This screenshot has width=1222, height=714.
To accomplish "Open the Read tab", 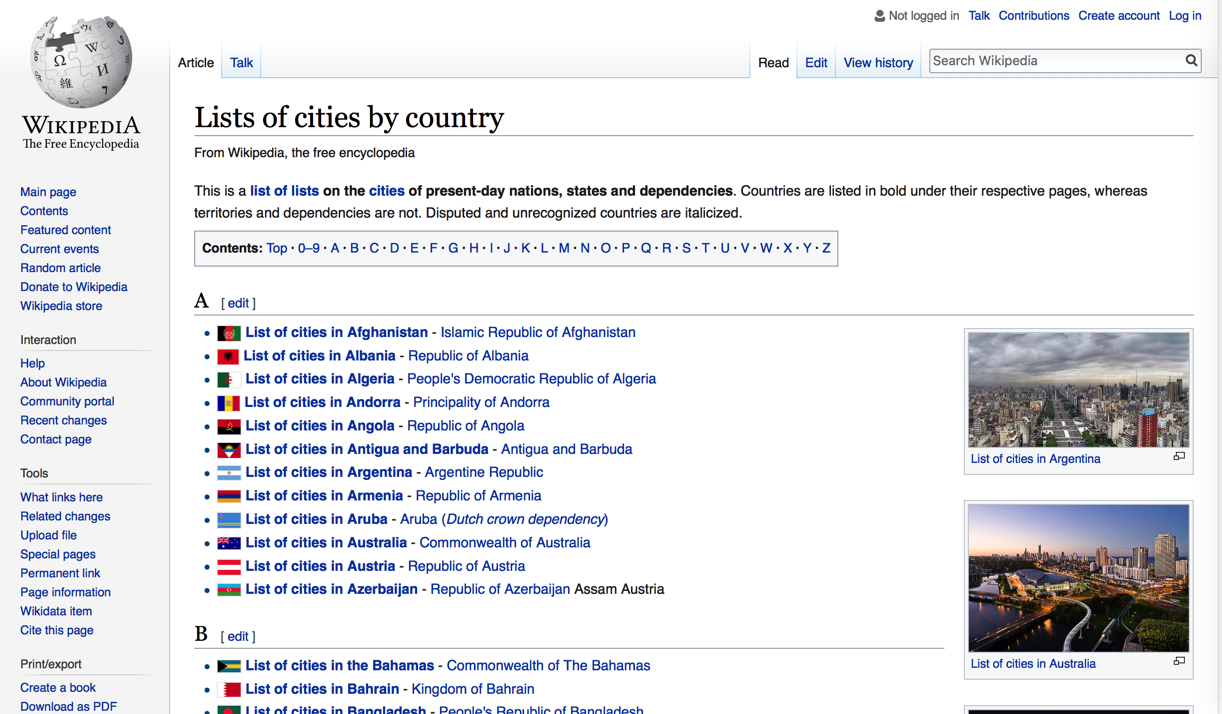I will [x=773, y=62].
